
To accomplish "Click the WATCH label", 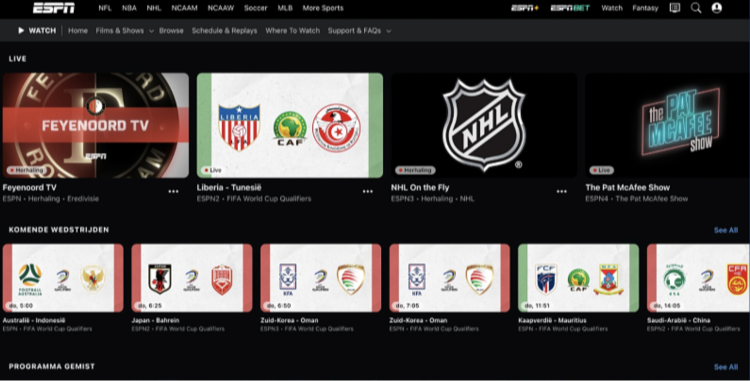I will 42,31.
